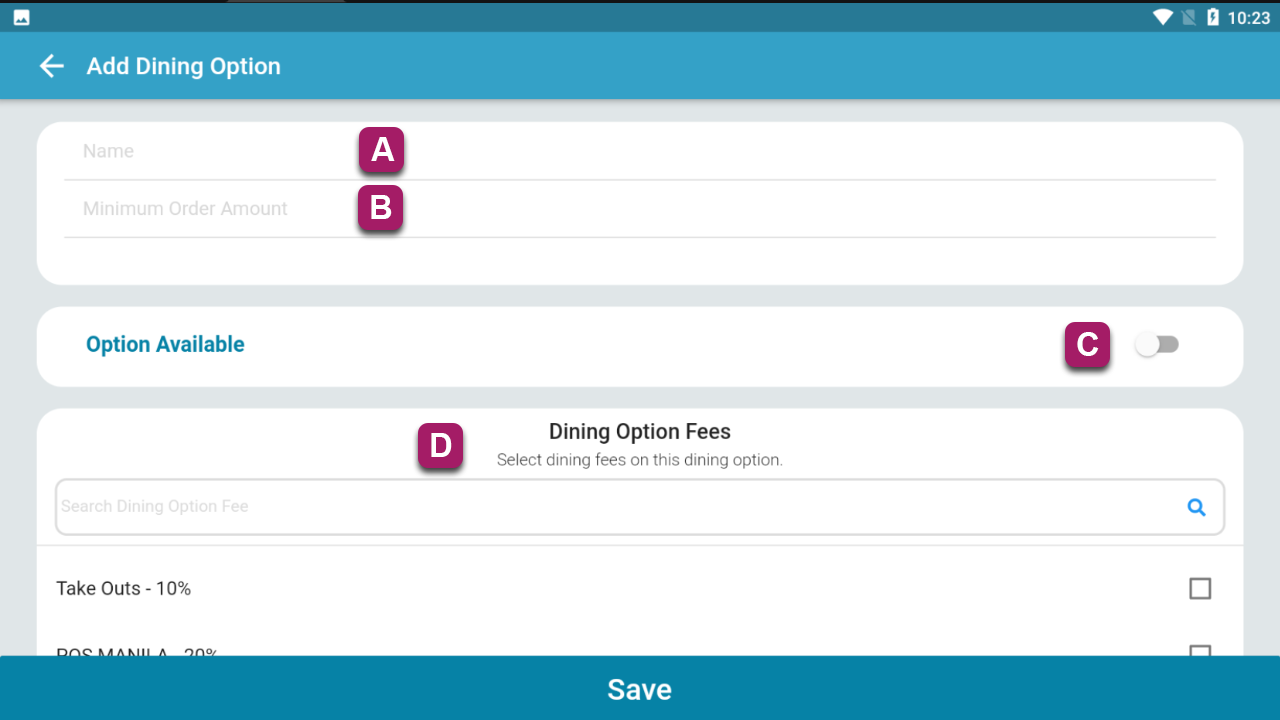
Task: Click the purple marker labeled A
Action: coord(381,150)
